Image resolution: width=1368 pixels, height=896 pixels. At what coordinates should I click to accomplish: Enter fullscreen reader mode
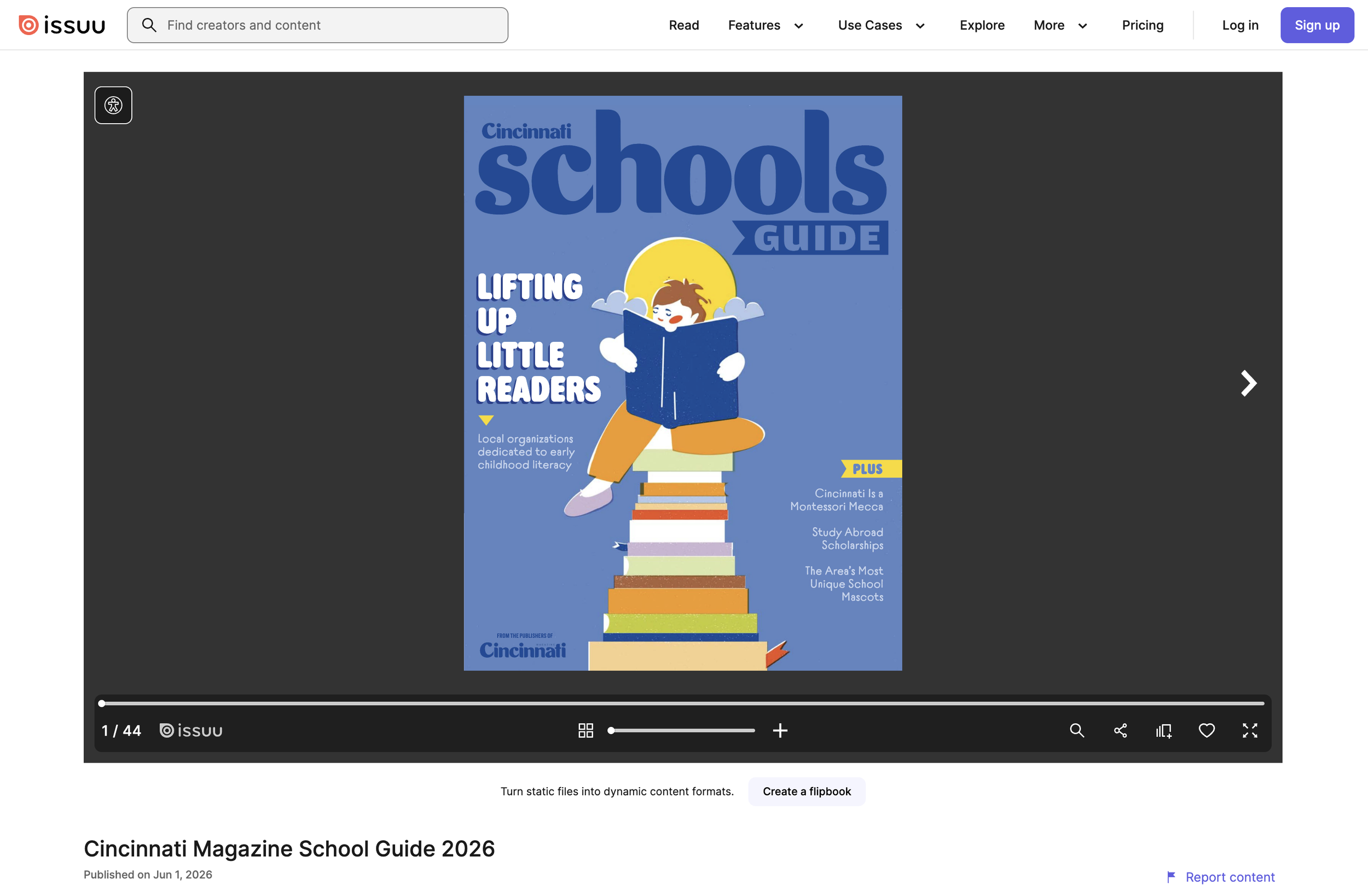[x=1250, y=730]
